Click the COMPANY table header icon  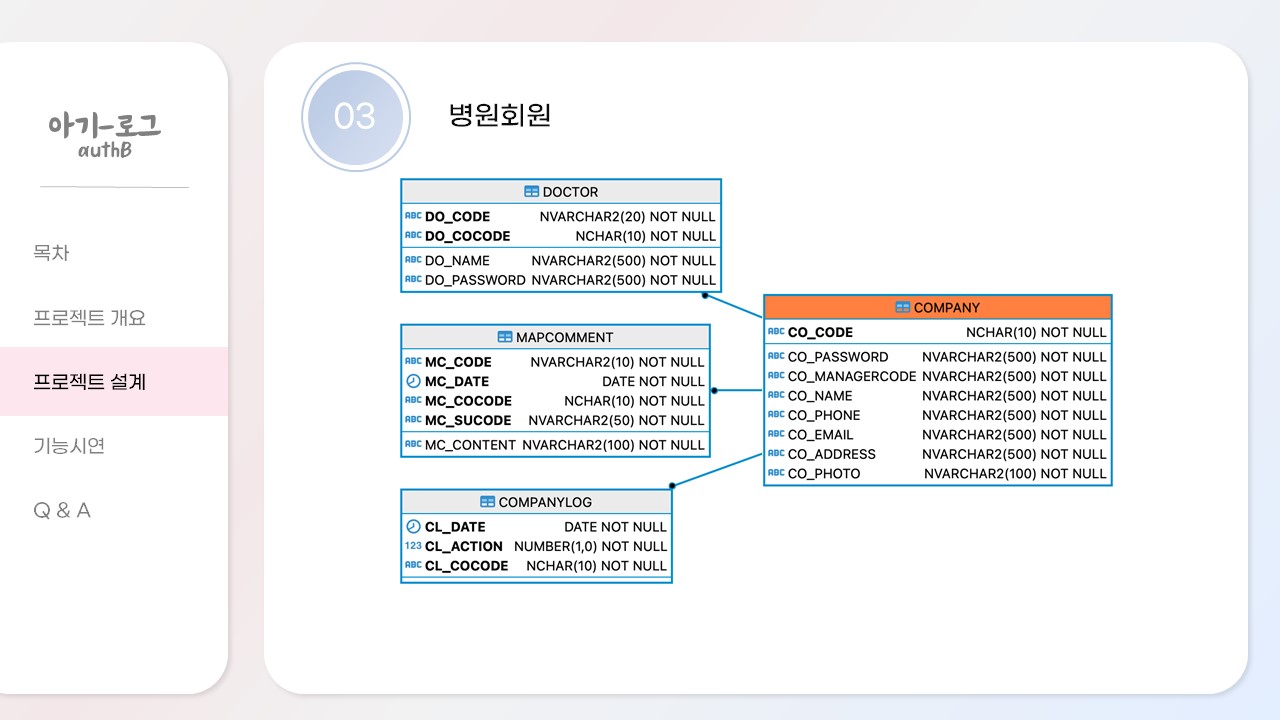[902, 308]
